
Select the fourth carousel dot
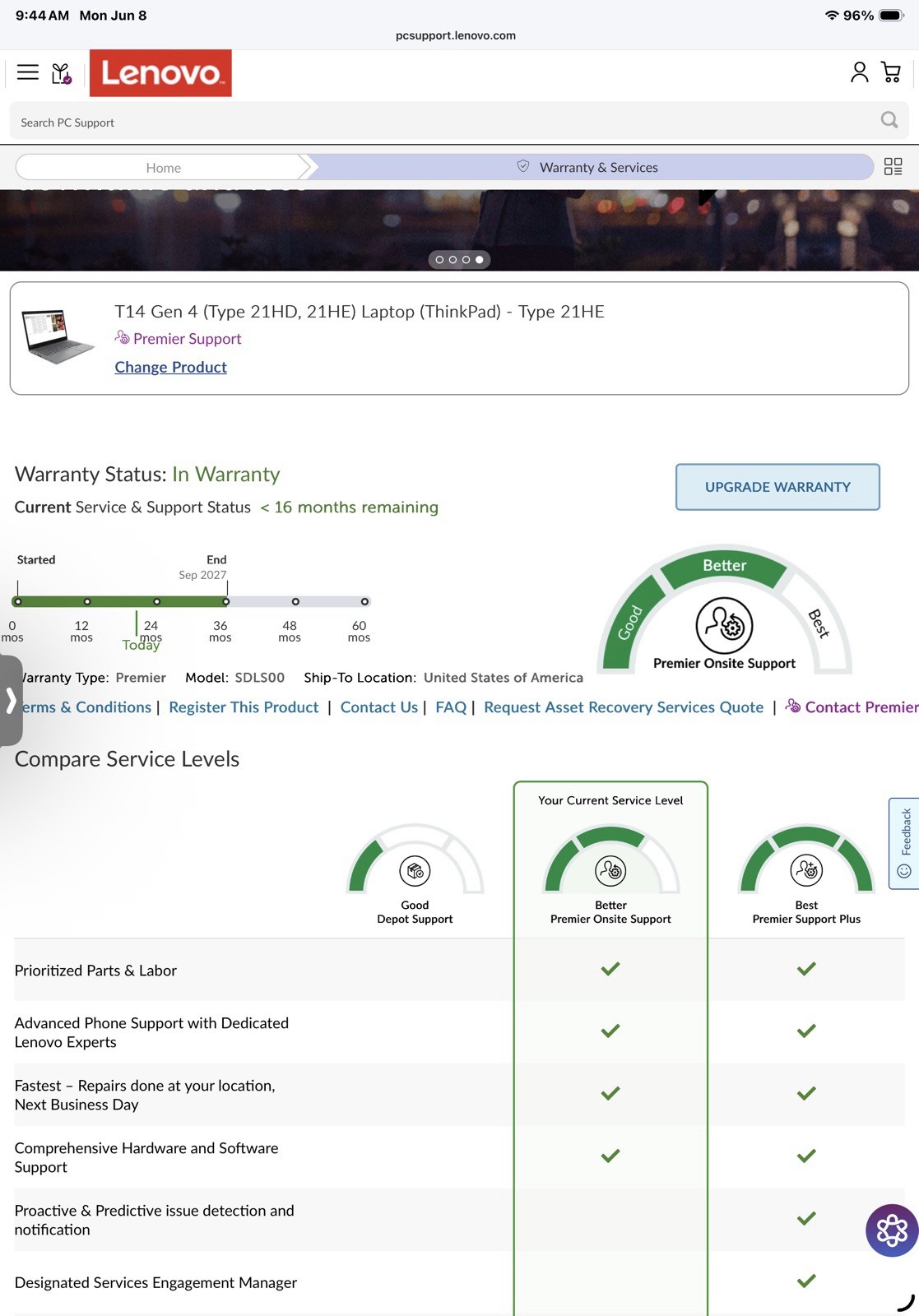tap(479, 259)
